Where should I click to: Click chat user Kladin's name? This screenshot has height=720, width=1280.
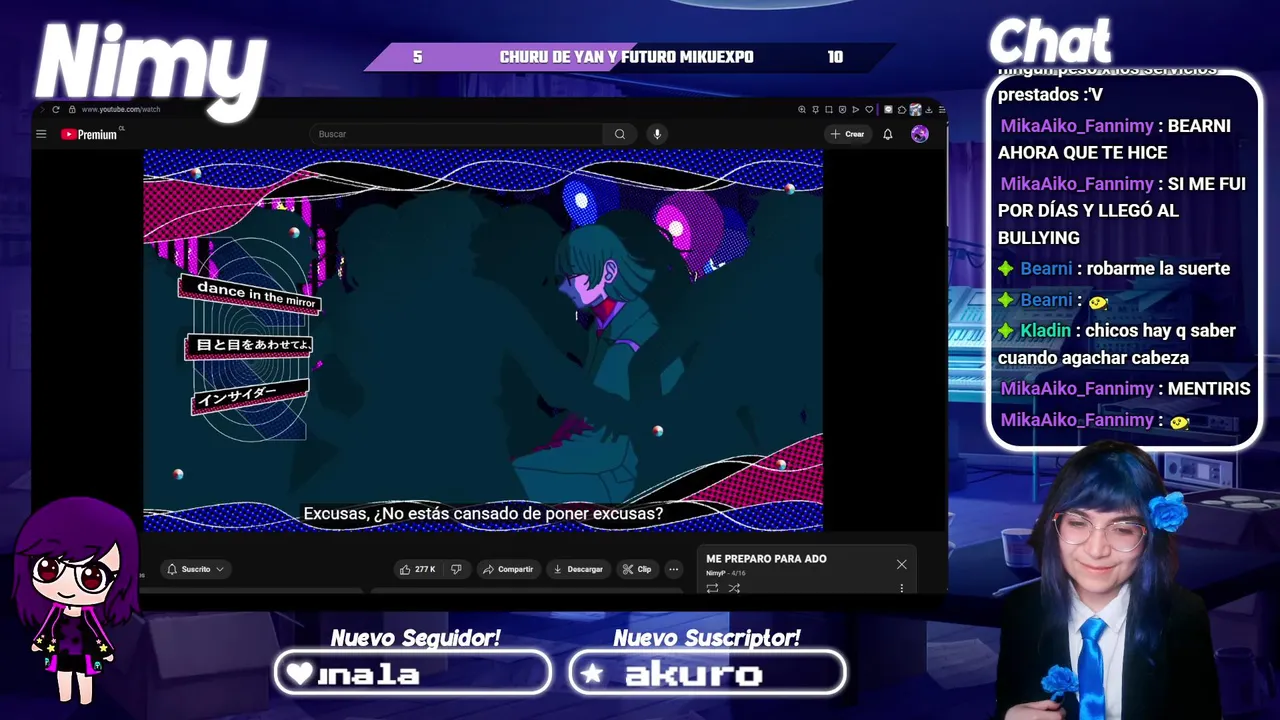(1045, 330)
